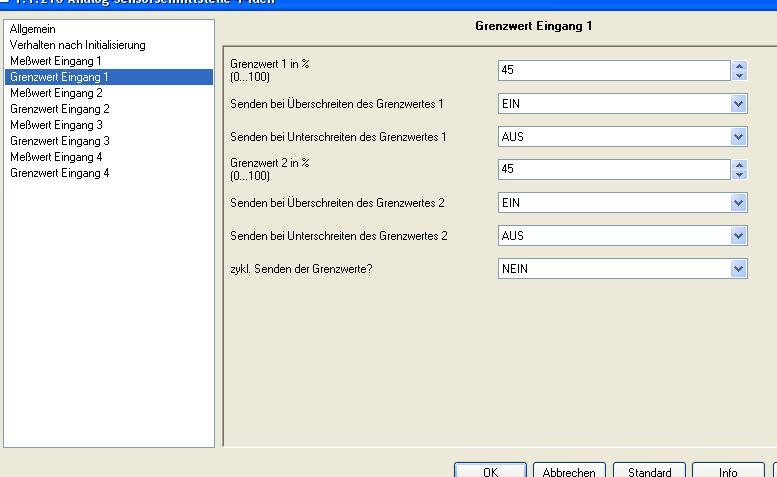Click the Abbrechen button
The height and width of the screenshot is (477, 777).
(569, 471)
